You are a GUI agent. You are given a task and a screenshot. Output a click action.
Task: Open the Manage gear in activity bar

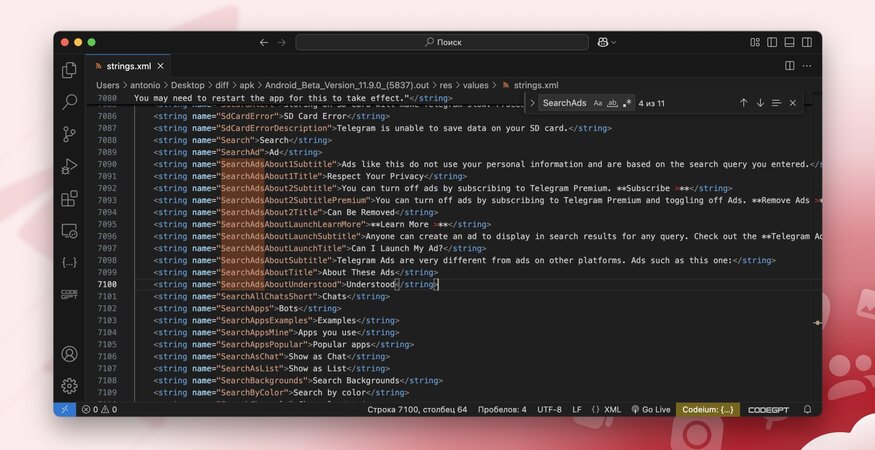pyautogui.click(x=69, y=385)
